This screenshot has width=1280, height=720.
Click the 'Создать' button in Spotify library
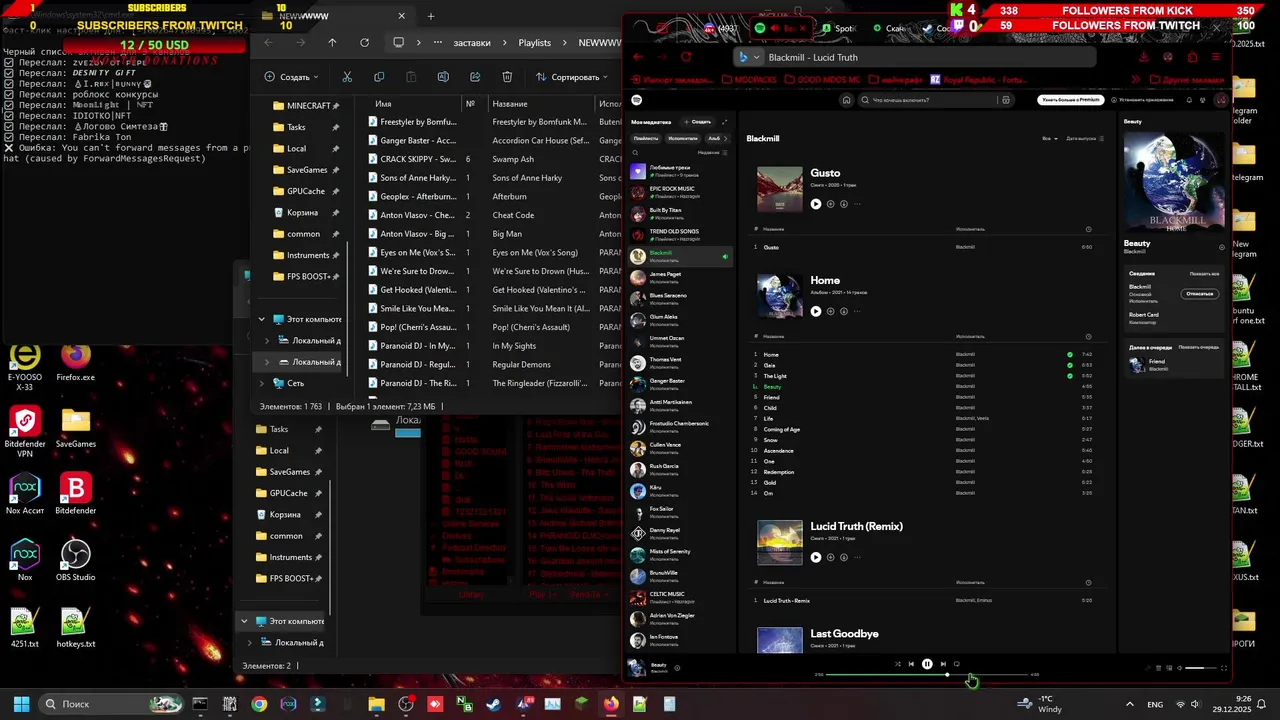(x=698, y=122)
